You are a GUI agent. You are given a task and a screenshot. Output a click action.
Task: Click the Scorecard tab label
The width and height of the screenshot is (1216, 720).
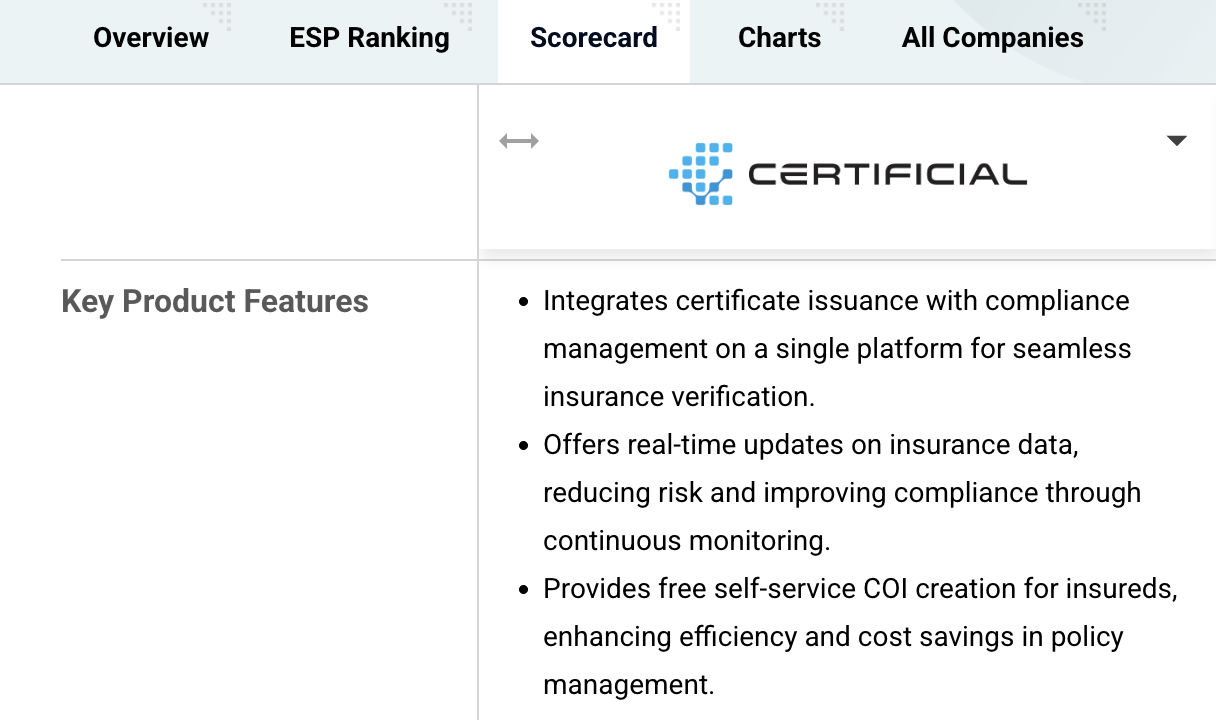coord(593,38)
